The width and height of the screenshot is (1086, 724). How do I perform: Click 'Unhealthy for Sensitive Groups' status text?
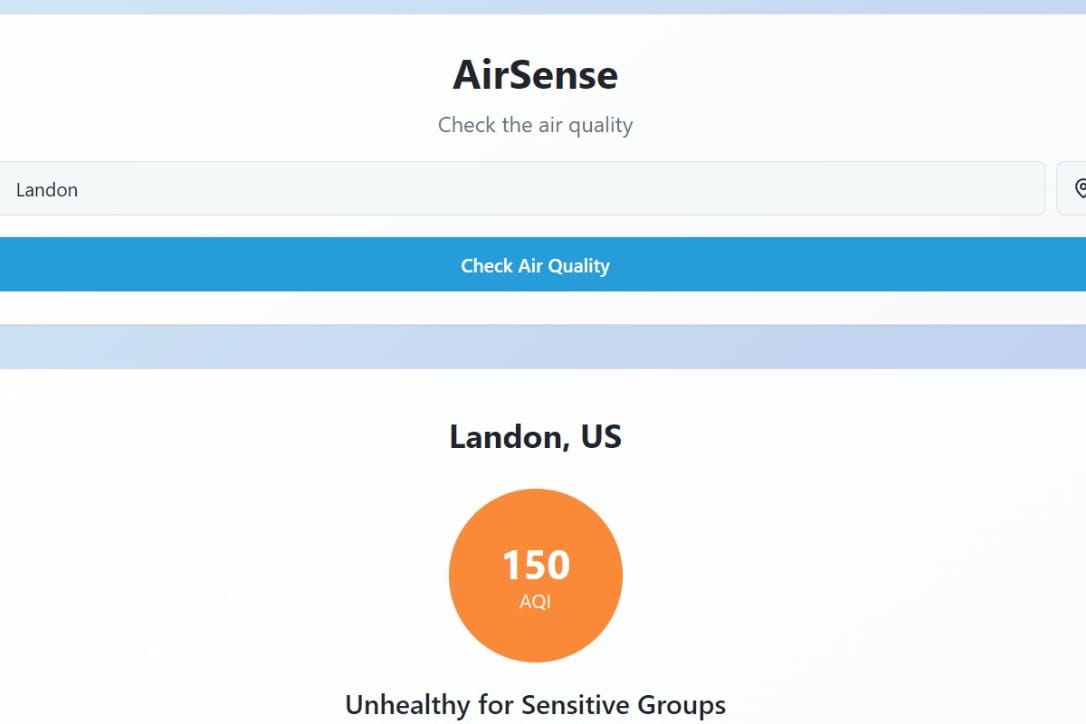coord(535,705)
